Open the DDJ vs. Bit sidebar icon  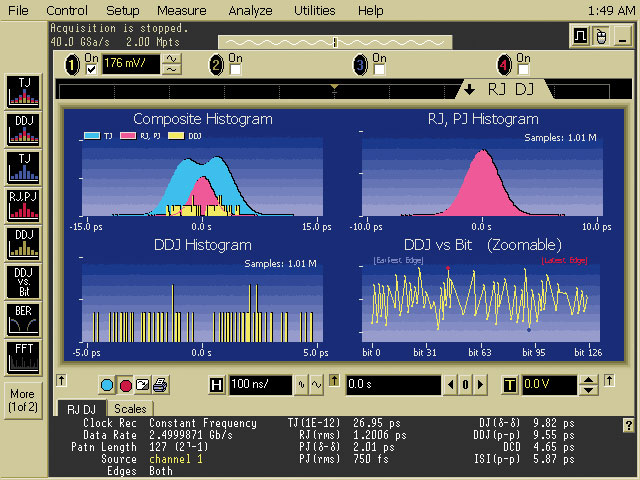[x=23, y=281]
